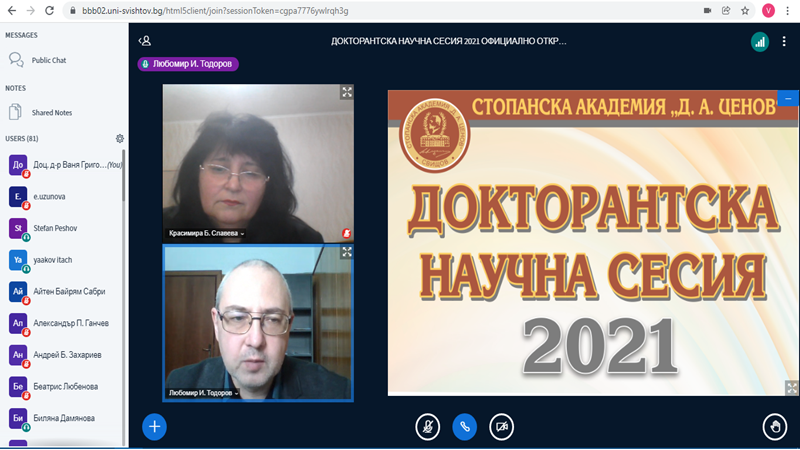Select user Stefan Peshov
The width and height of the screenshot is (800, 450).
coord(64,228)
